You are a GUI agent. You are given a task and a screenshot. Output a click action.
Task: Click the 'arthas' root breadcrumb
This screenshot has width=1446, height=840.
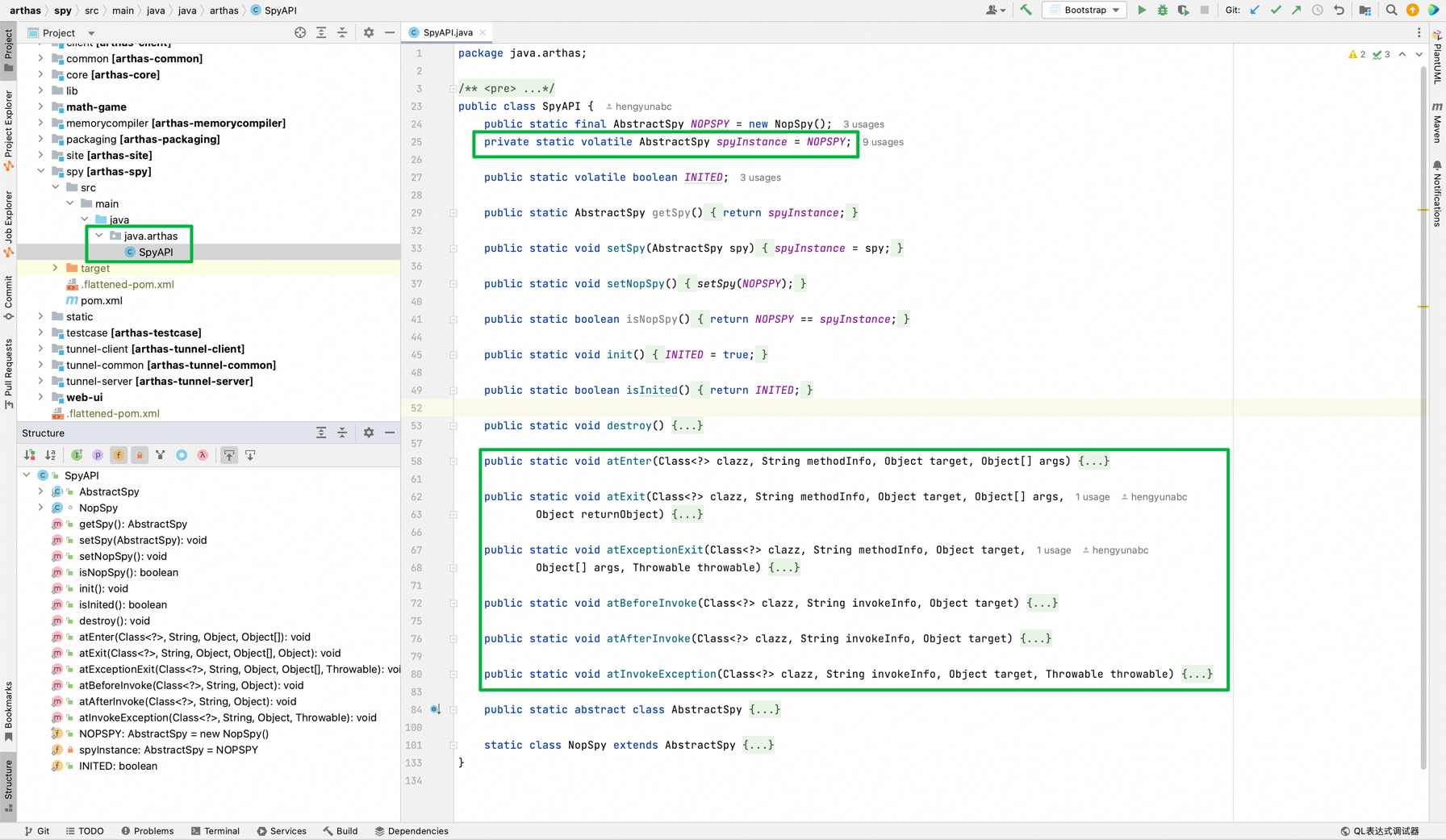click(25, 10)
